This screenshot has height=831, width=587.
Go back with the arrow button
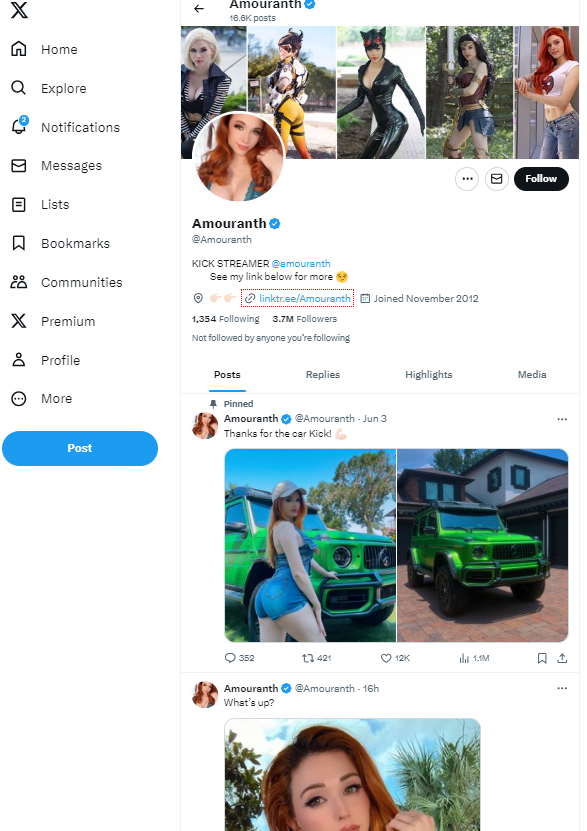pyautogui.click(x=198, y=8)
